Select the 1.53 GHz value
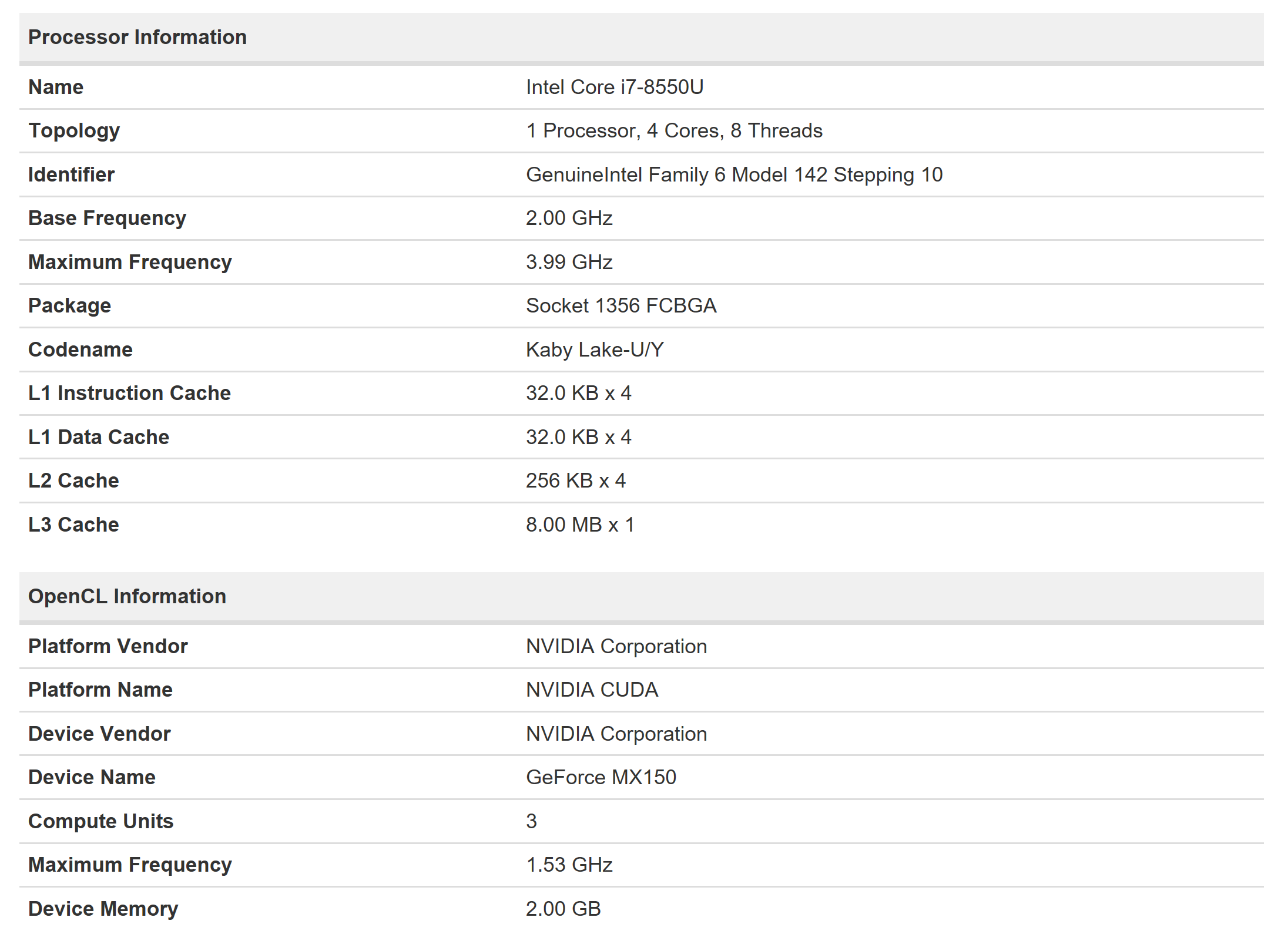The height and width of the screenshot is (951, 1288). pyautogui.click(x=569, y=865)
